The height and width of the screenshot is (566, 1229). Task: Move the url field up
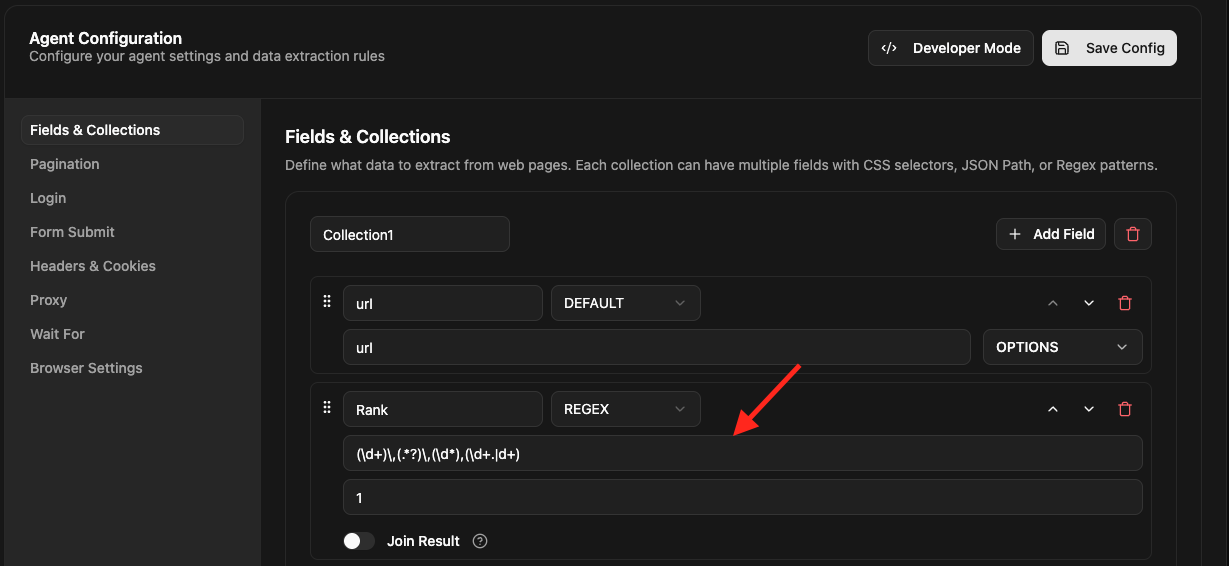[x=1052, y=303]
